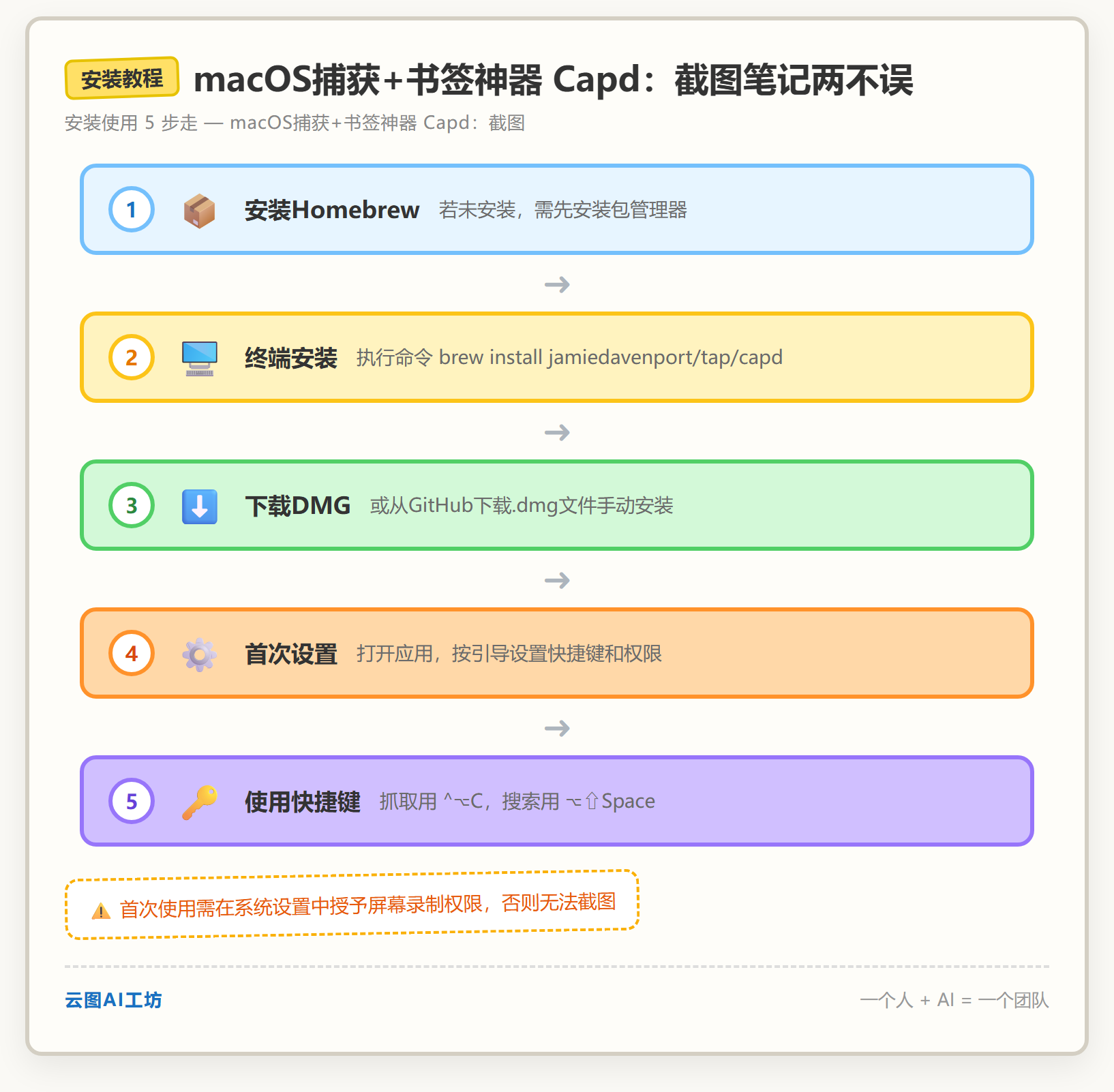Click the 打开应用，按引导设置快捷键和权限 description
Viewport: 1114px width, 1092px height.
(509, 654)
